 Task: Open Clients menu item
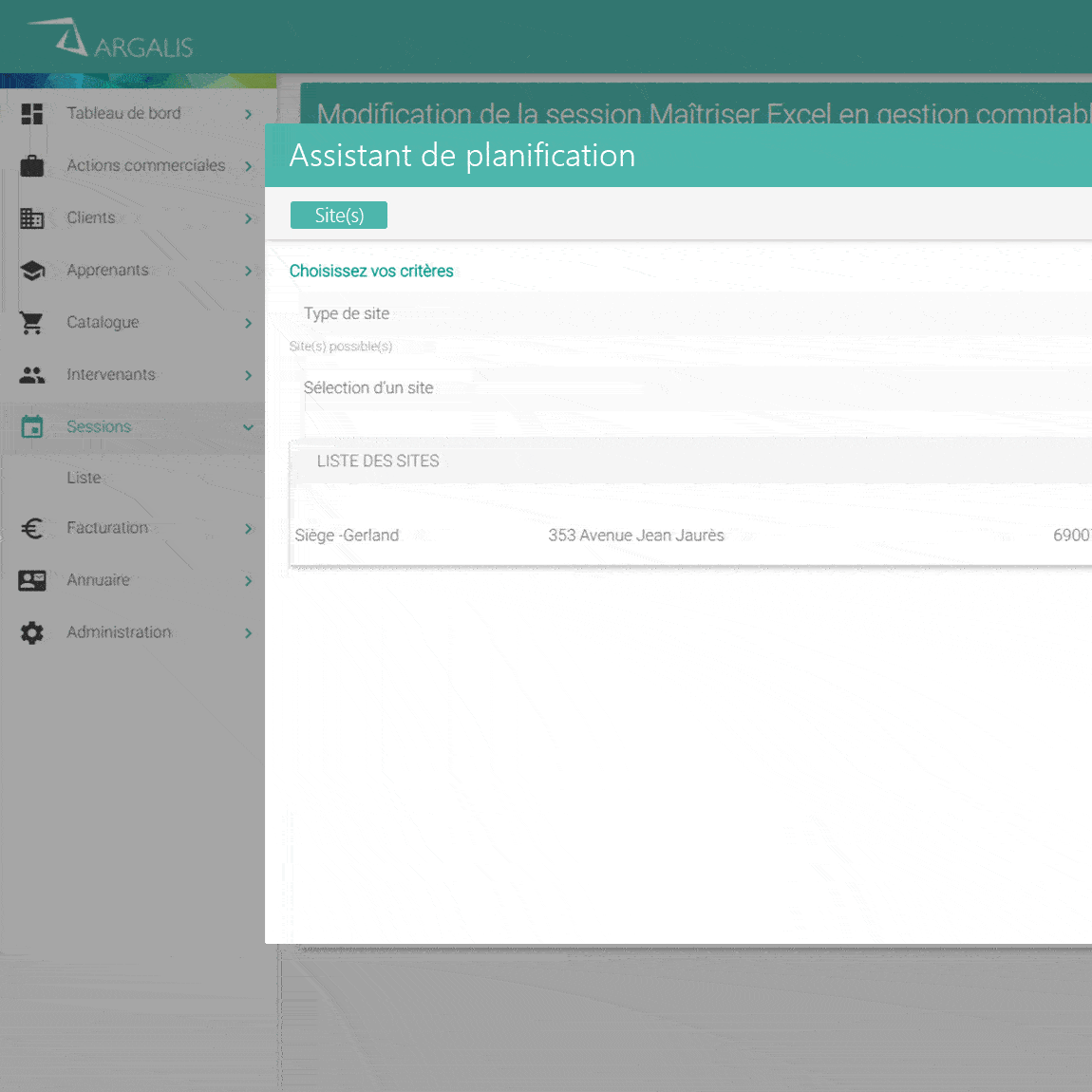[x=90, y=217]
